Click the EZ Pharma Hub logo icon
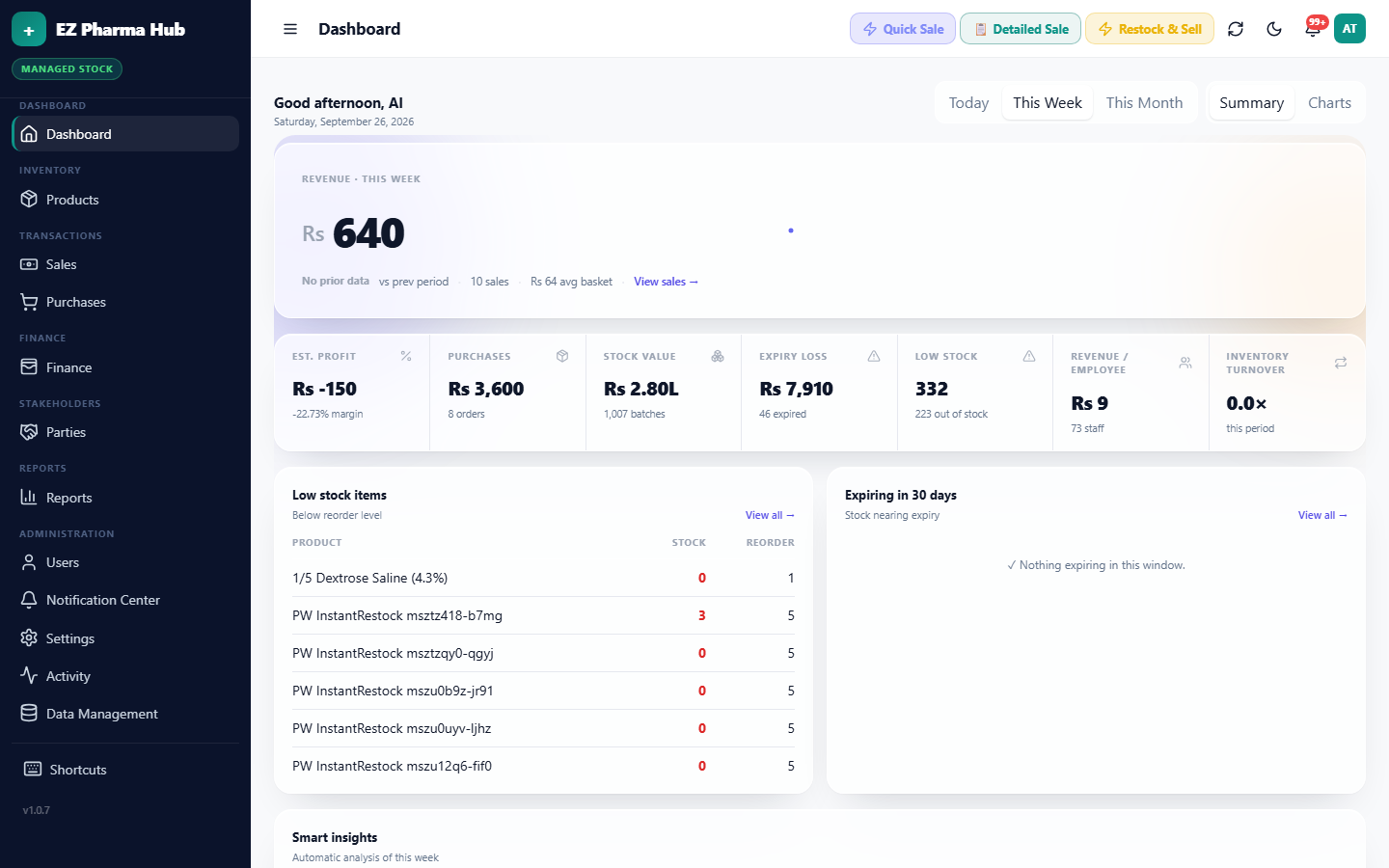This screenshot has width=1389, height=868. pos(29,30)
